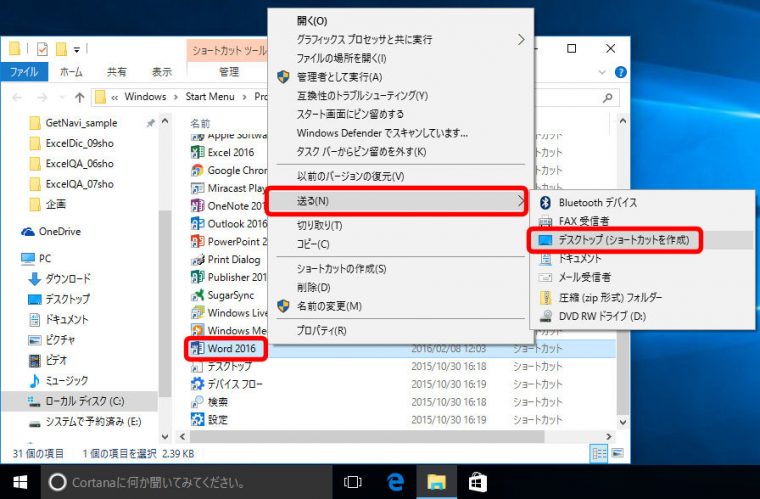Choose ファイルの場所を開く(I)
760x499 pixels.
[x=401, y=58]
